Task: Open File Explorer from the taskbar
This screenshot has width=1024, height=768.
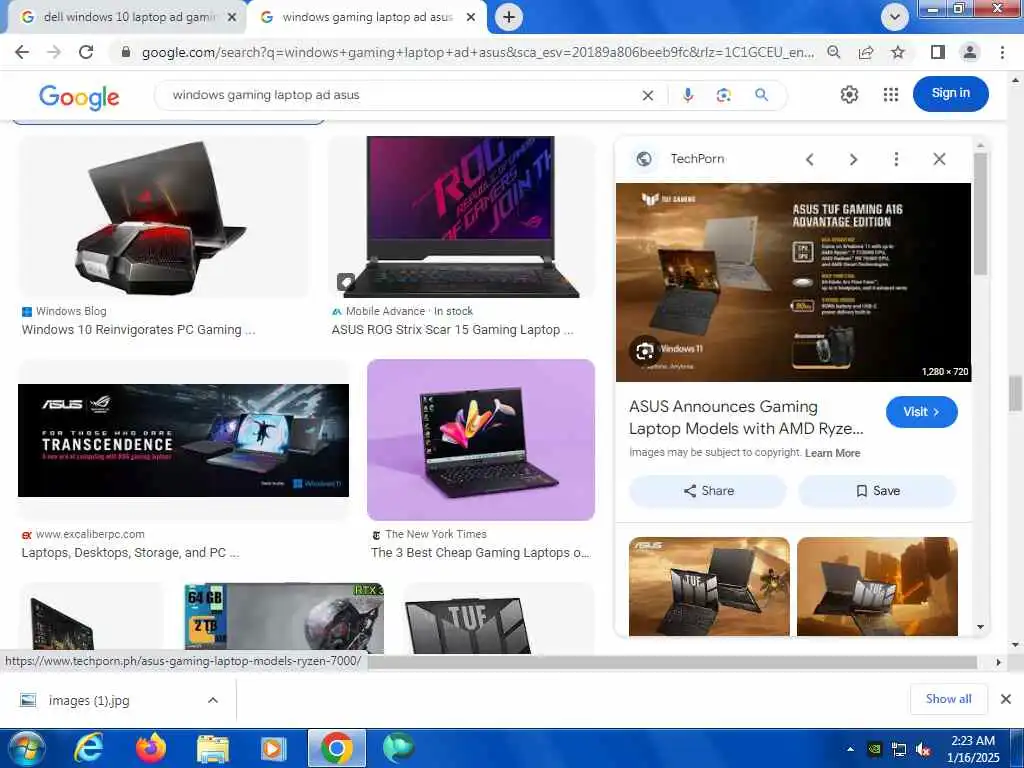Action: [213, 748]
